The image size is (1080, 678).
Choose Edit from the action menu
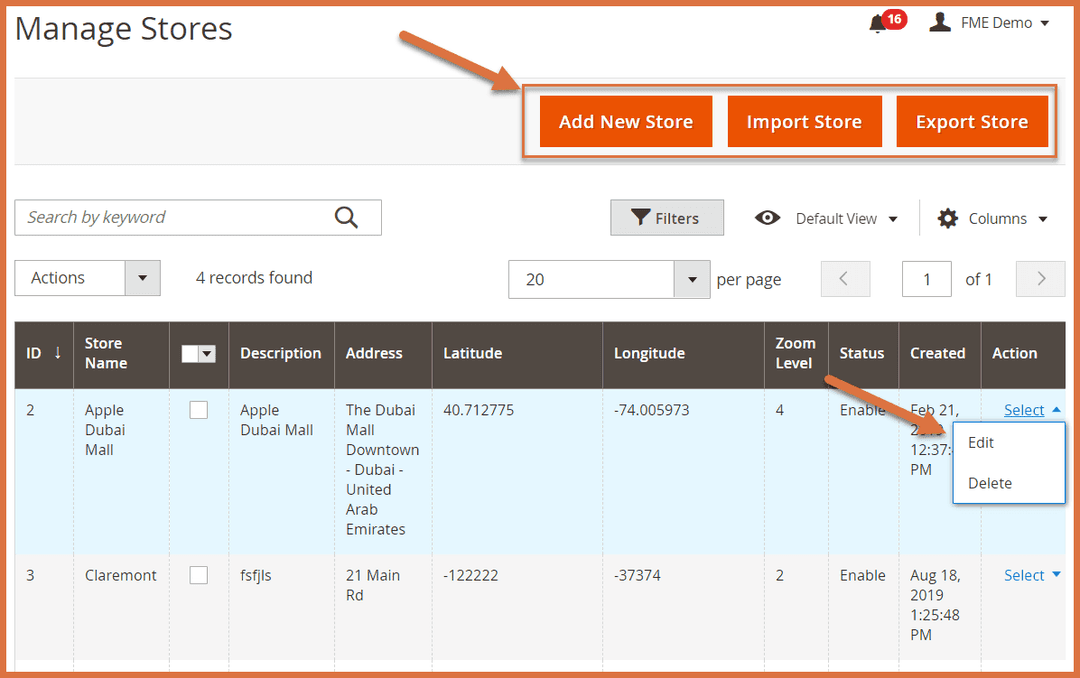click(981, 443)
